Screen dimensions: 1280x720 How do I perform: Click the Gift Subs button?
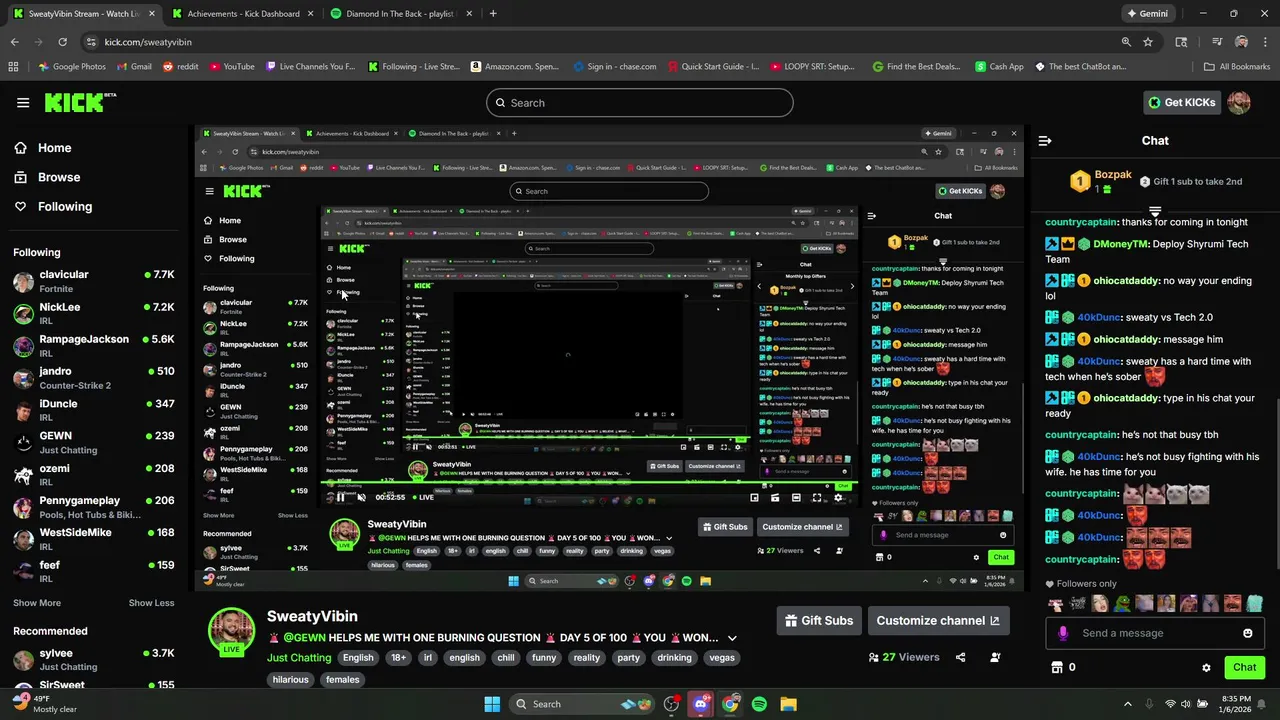tap(819, 620)
